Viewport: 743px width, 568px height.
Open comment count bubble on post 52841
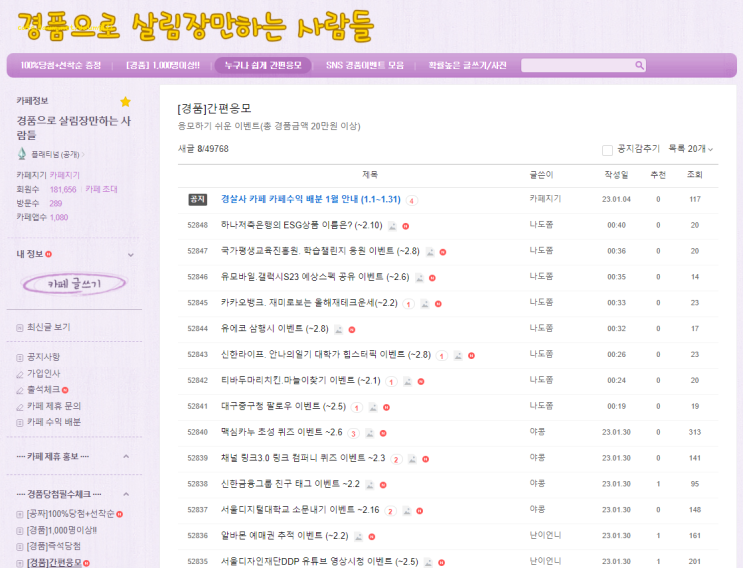pos(357,407)
